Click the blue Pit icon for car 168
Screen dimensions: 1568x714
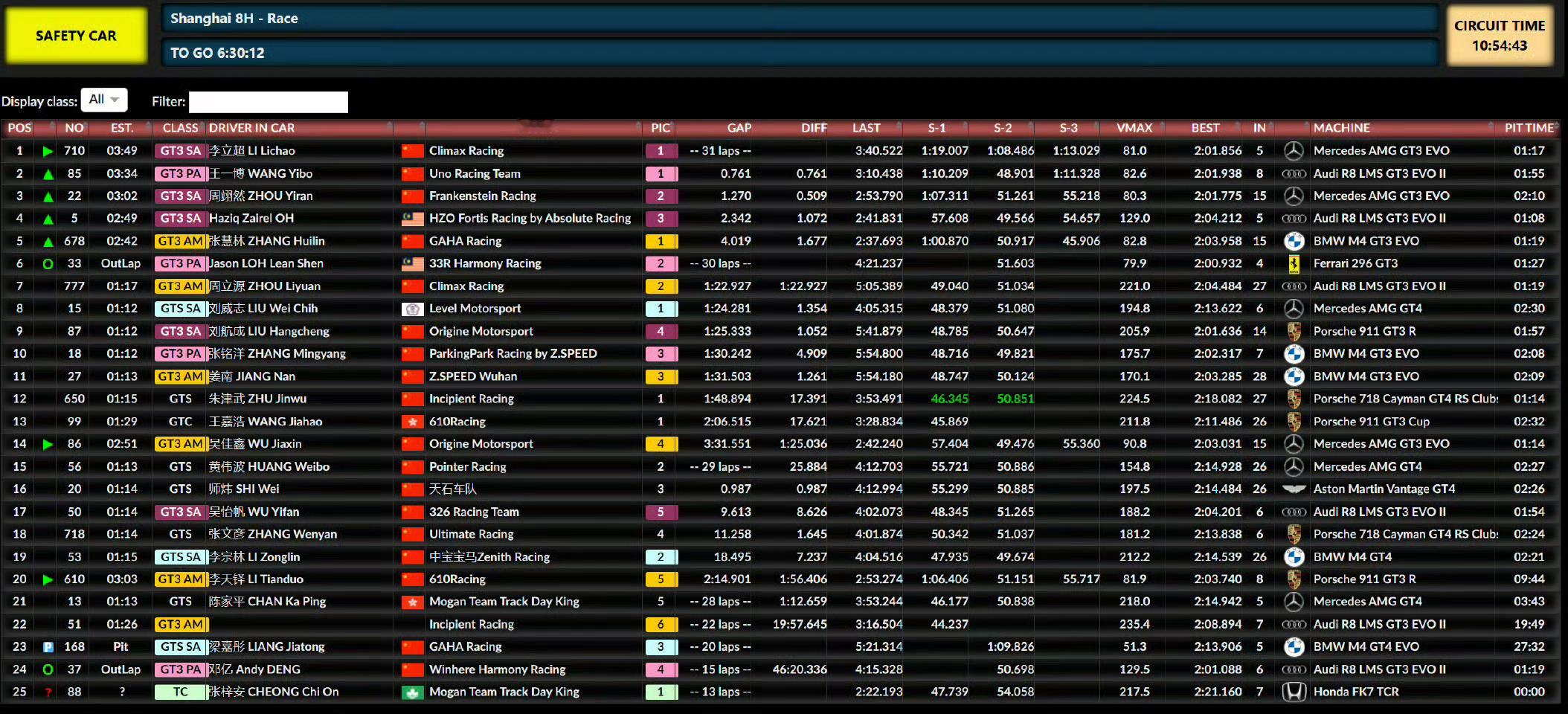[x=48, y=647]
